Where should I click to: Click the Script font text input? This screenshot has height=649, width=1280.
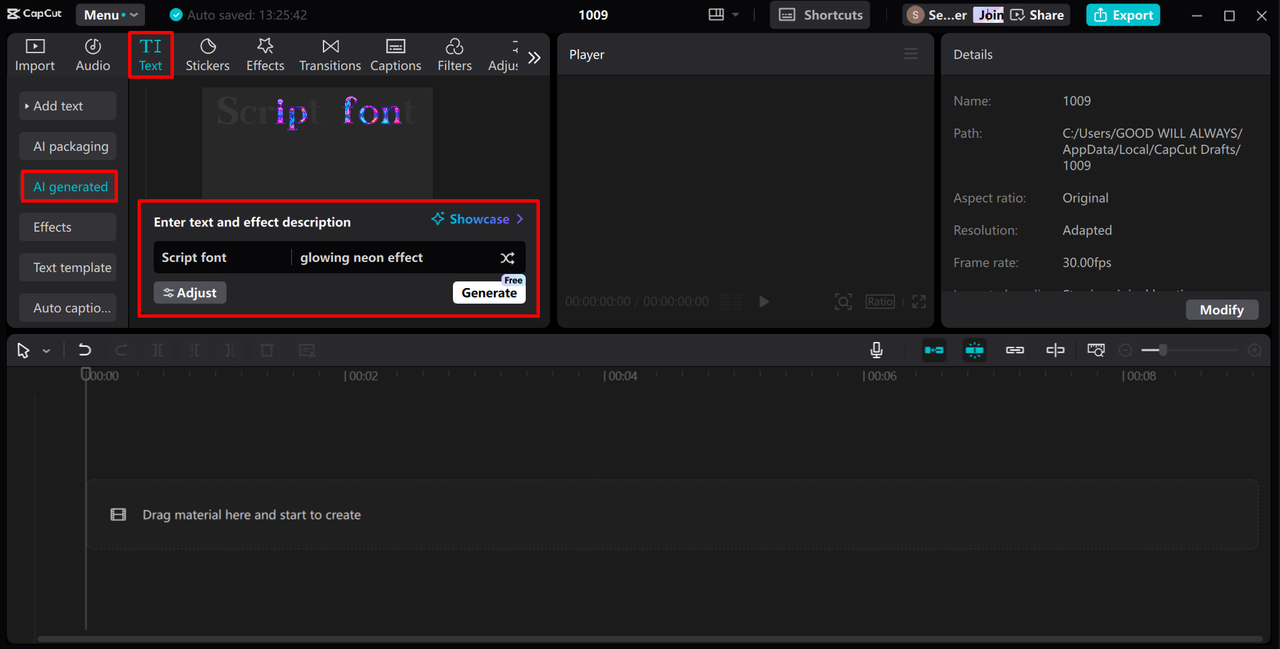click(221, 257)
